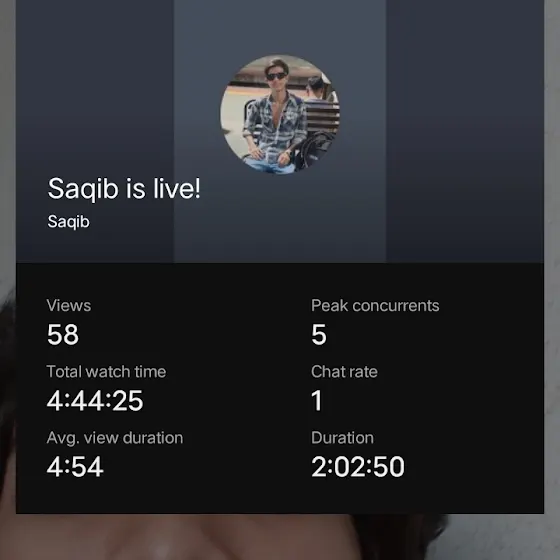Screen dimensions: 560x560
Task: Select the 'Saqib is live!' stream title
Action: point(124,189)
